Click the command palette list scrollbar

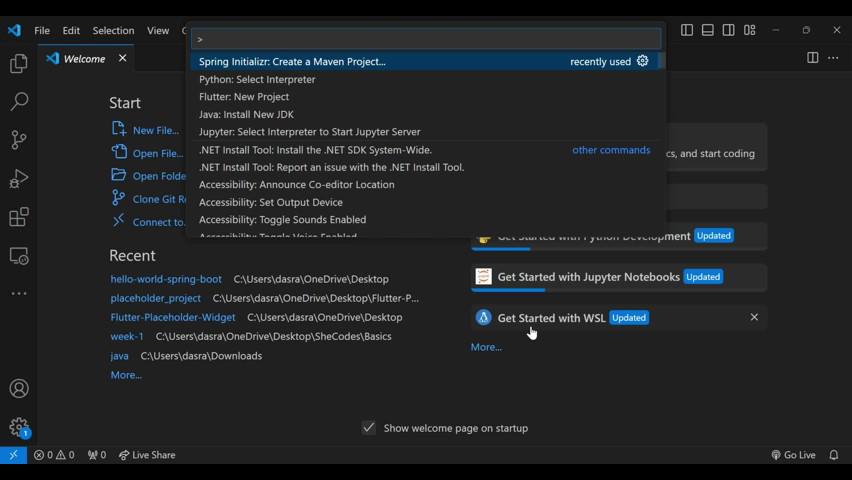coord(661,61)
